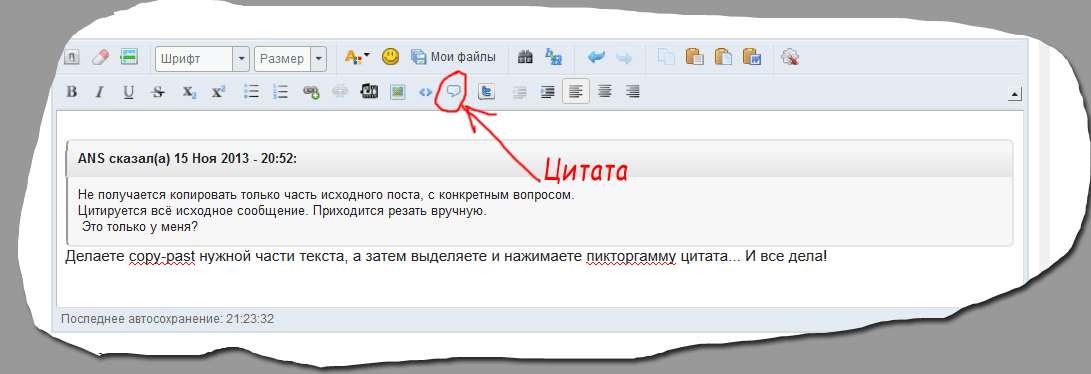The width and height of the screenshot is (1091, 374).
Task: Click 'Последнее автосохранение: 21:23:32' status text
Action: tap(168, 319)
